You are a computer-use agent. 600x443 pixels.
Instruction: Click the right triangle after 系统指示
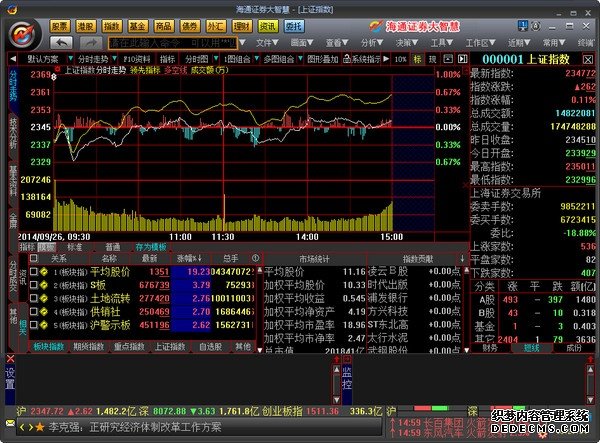click(x=386, y=59)
